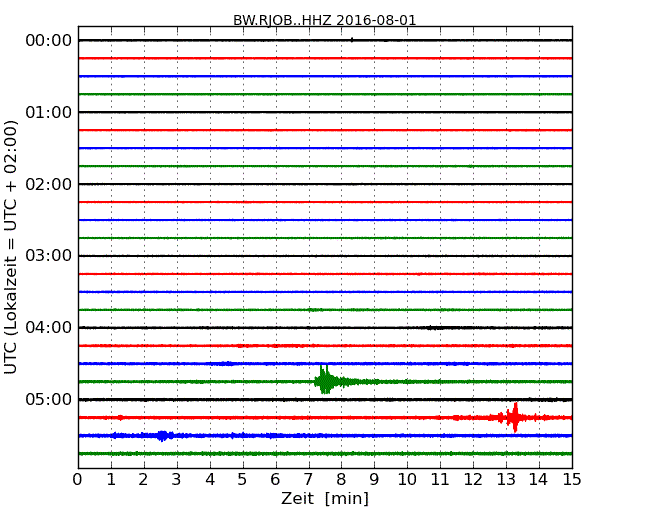This screenshot has width=650, height=520.
Task: Click x-axis tick label 13
Action: pyautogui.click(x=506, y=480)
